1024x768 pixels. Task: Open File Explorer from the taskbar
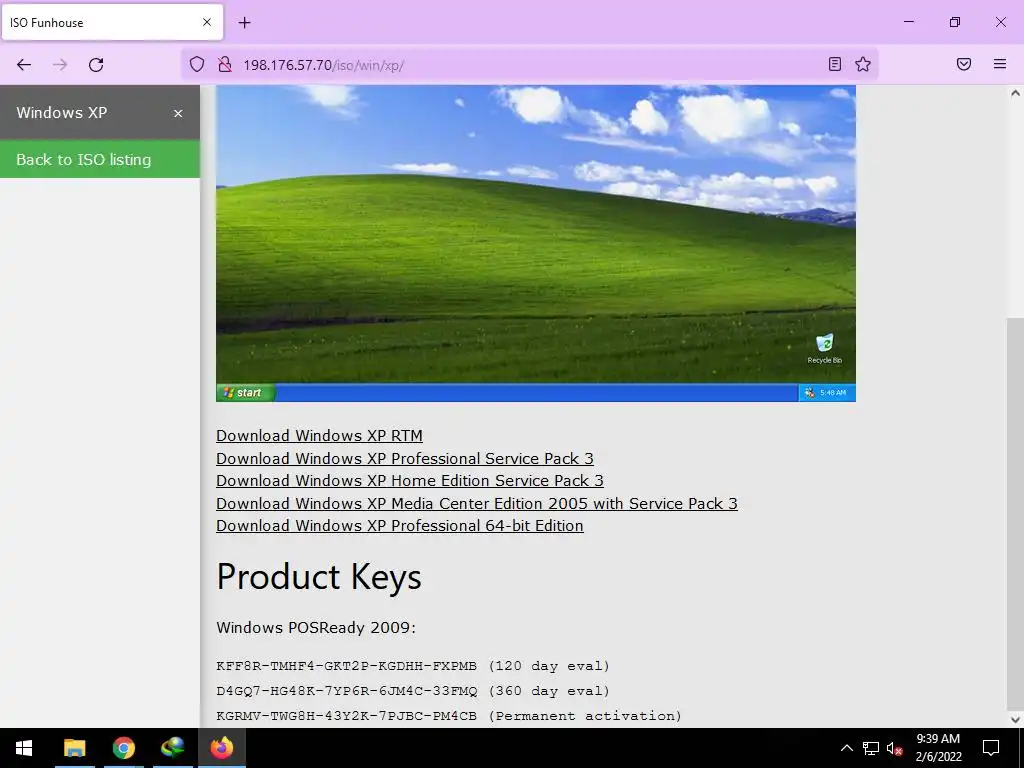[74, 748]
